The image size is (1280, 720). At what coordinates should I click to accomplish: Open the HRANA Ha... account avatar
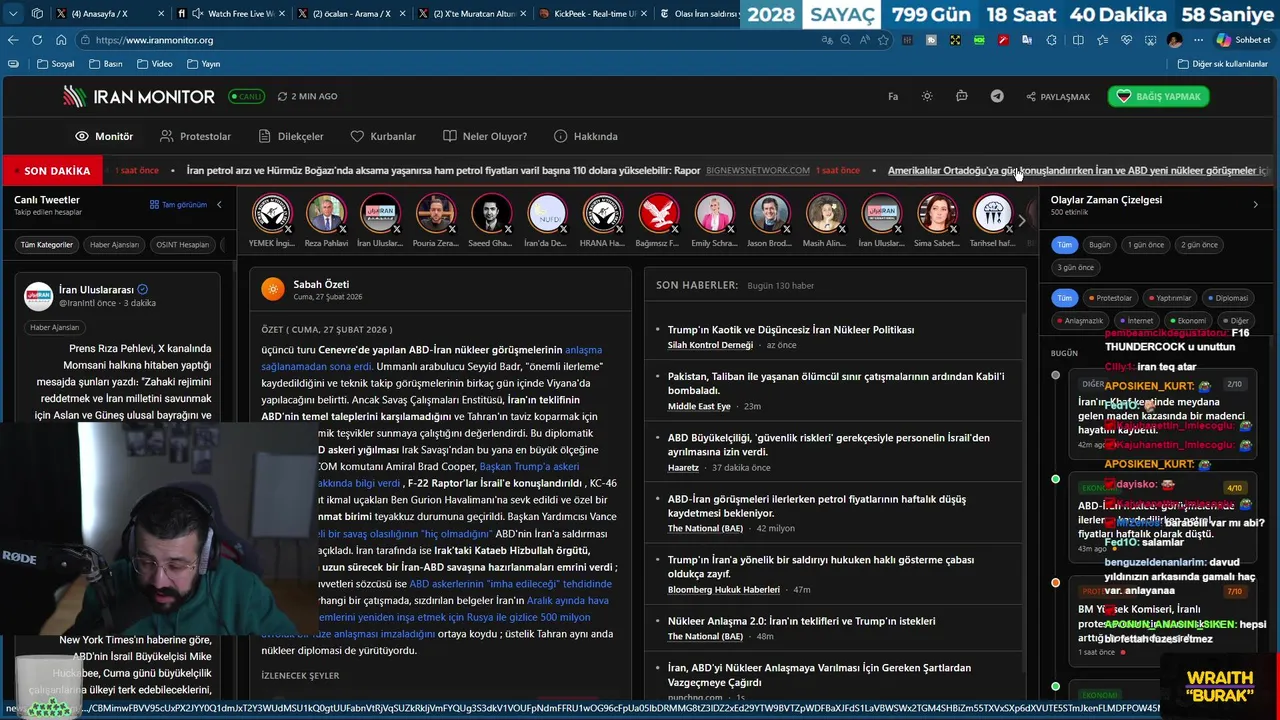coord(602,214)
